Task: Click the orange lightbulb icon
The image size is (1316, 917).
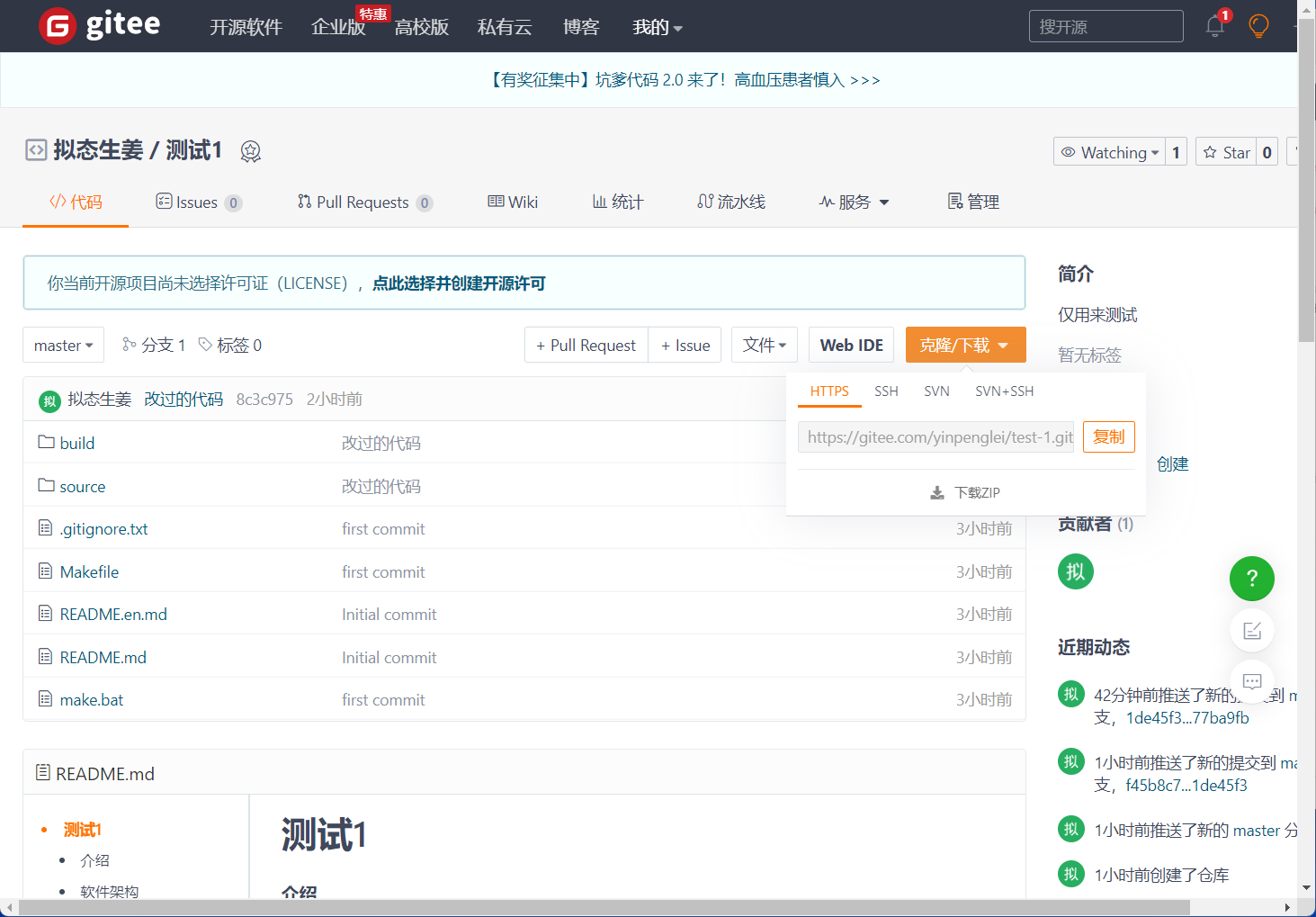Action: 1258,26
